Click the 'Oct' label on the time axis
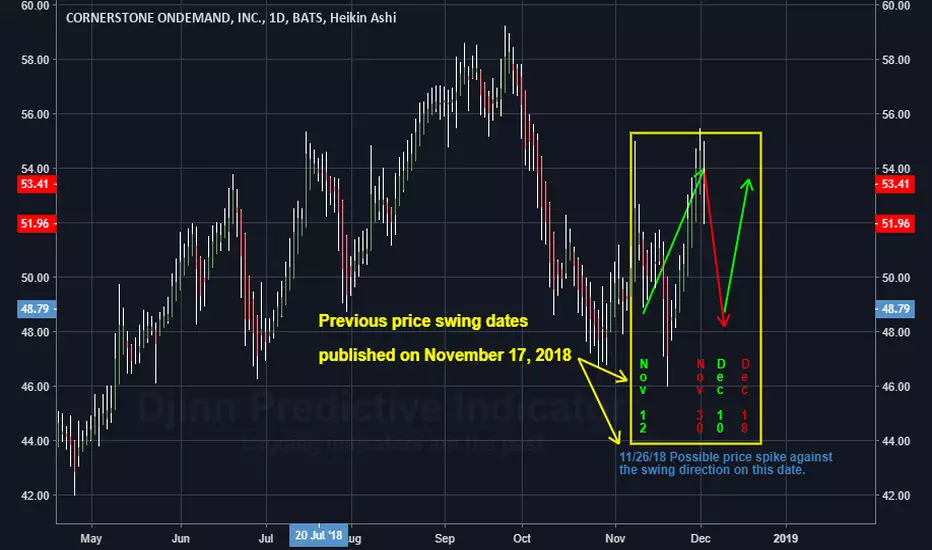The width and height of the screenshot is (932, 550). click(522, 538)
